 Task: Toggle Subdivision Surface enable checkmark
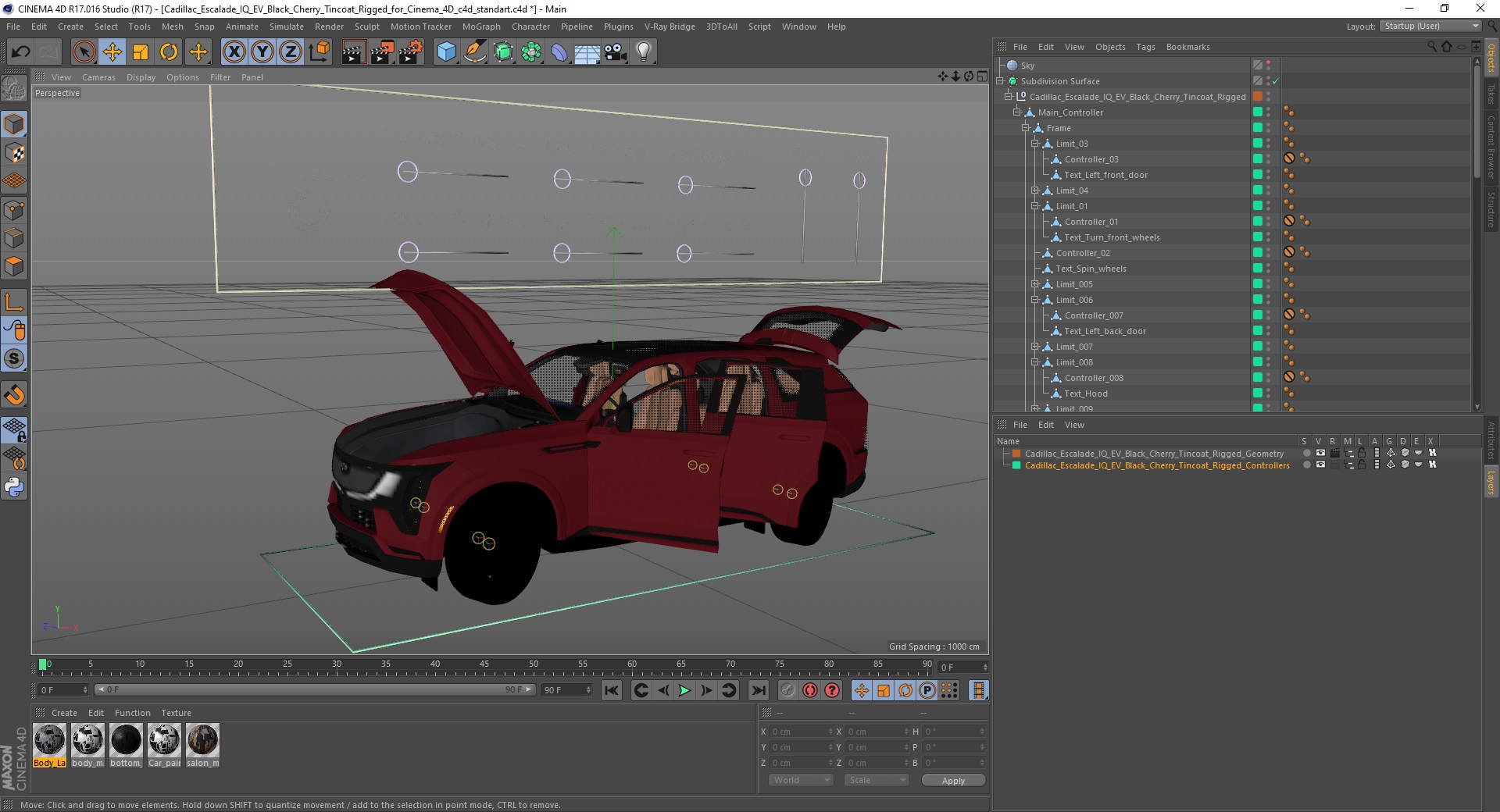[x=1275, y=81]
